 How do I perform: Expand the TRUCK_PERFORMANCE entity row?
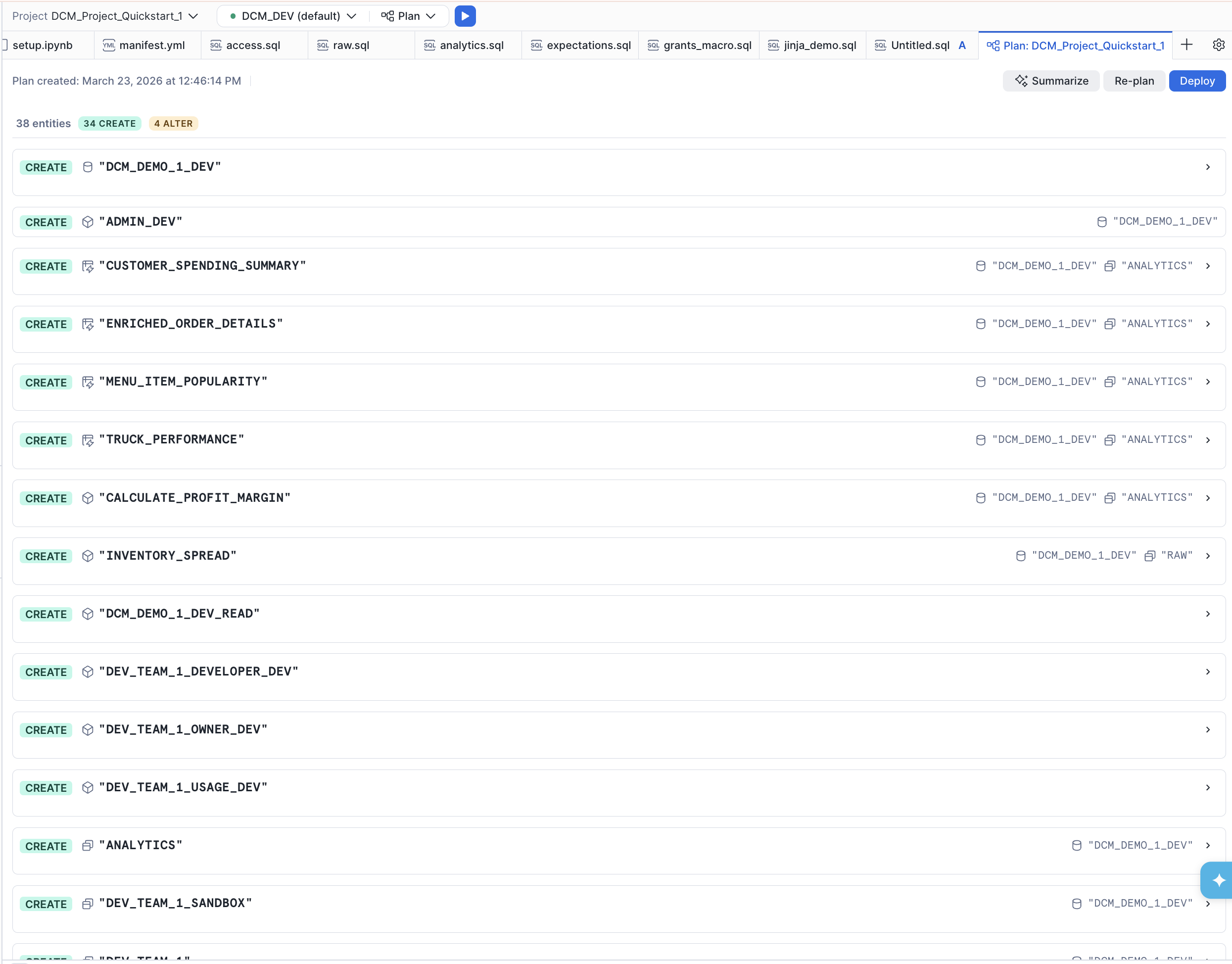[x=1207, y=439]
